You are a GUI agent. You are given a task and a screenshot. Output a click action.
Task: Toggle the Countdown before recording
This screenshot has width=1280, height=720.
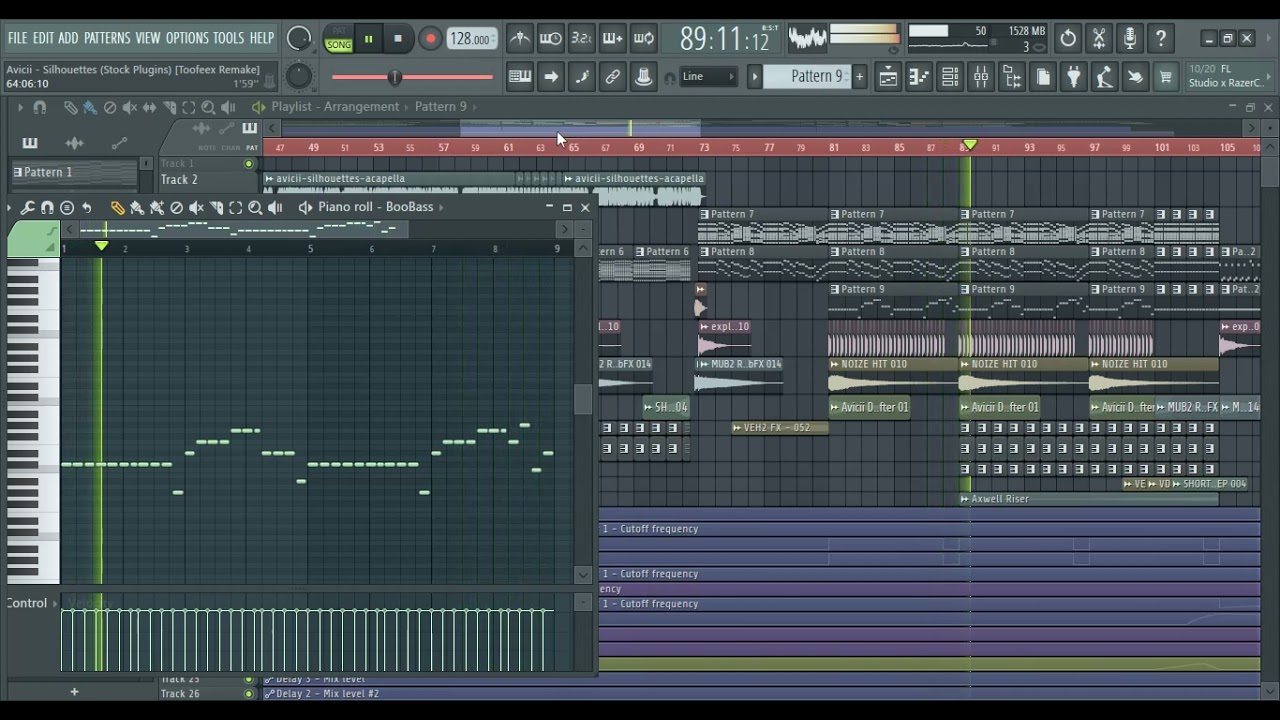(582, 39)
